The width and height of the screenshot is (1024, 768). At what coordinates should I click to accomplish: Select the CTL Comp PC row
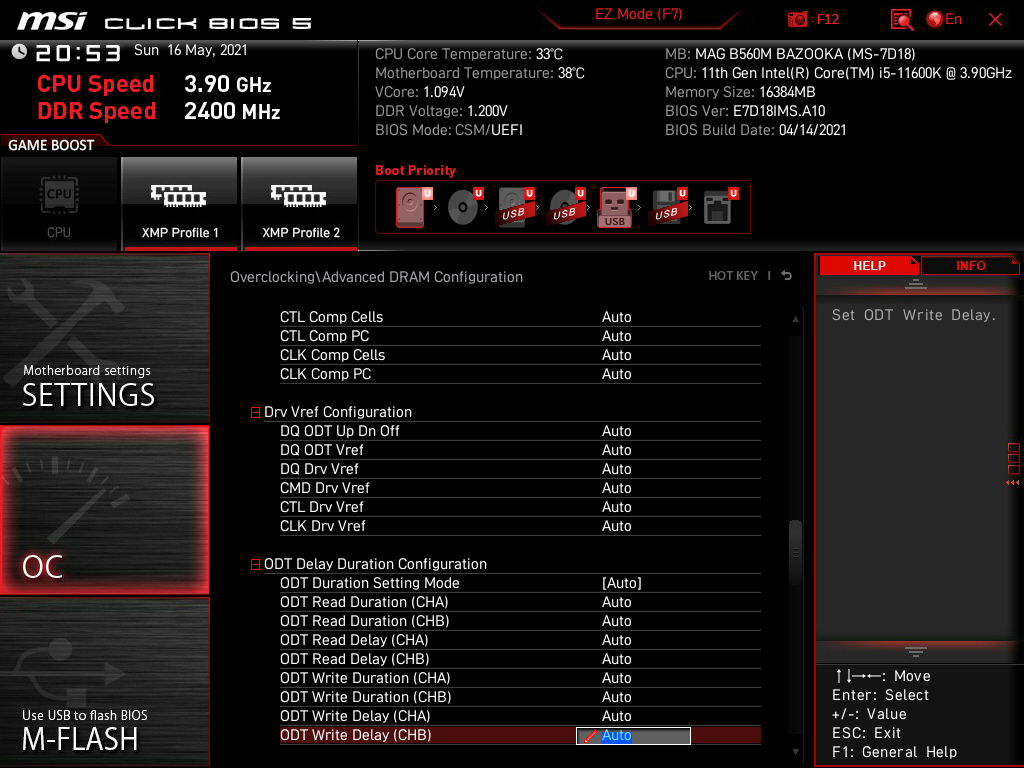point(520,336)
